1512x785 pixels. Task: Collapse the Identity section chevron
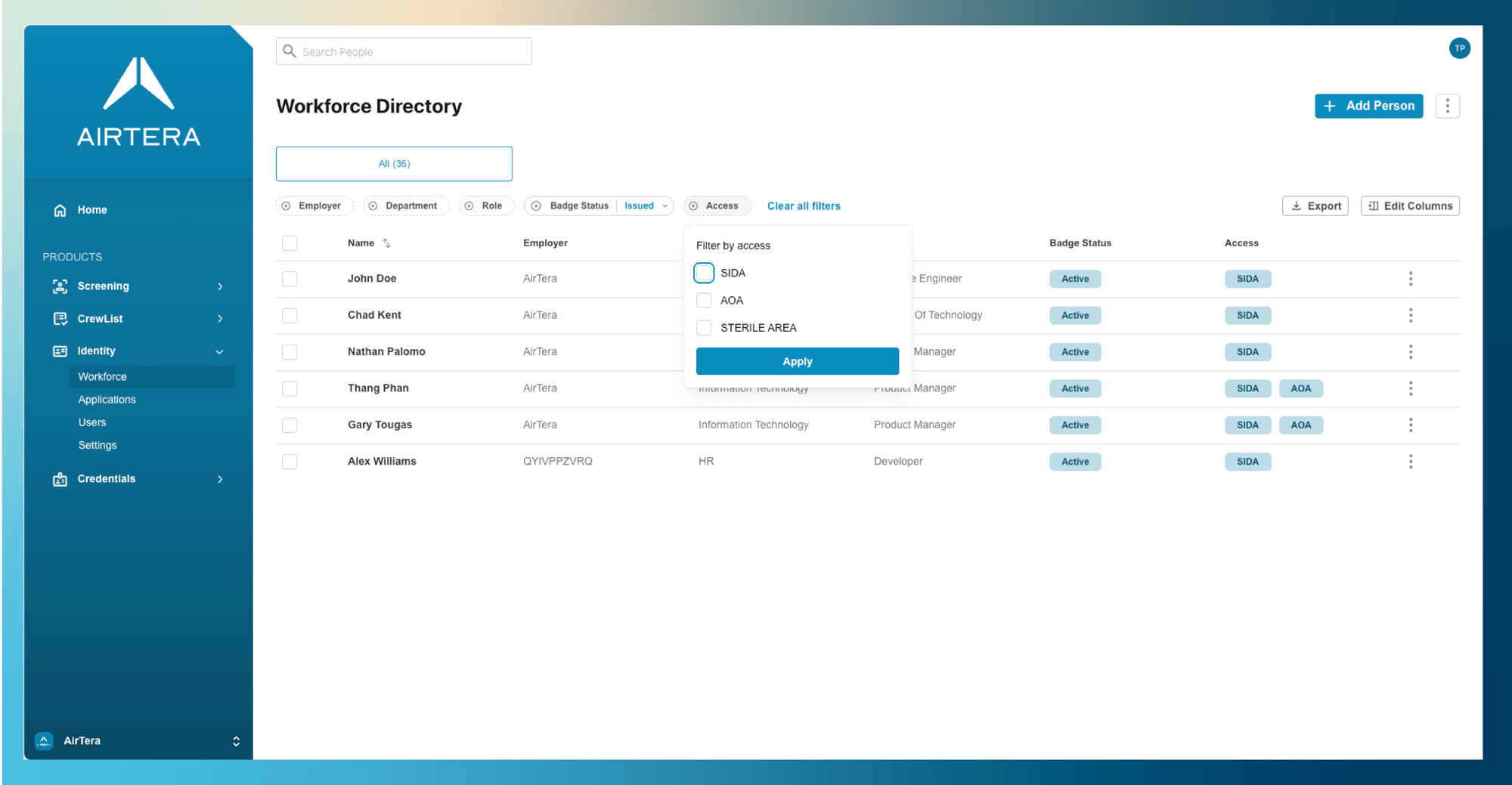click(219, 351)
